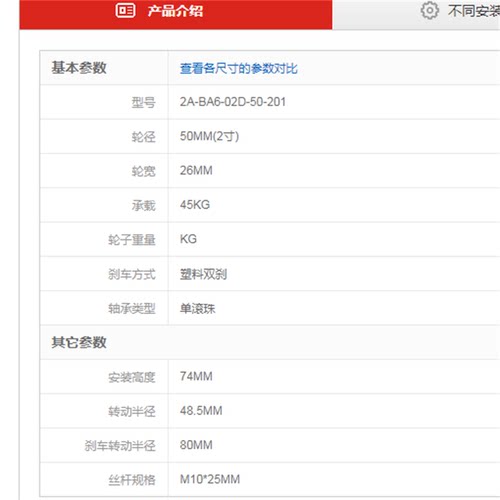This screenshot has width=500, height=500.
Task: Select the 74MM install height value
Action: 196,376
